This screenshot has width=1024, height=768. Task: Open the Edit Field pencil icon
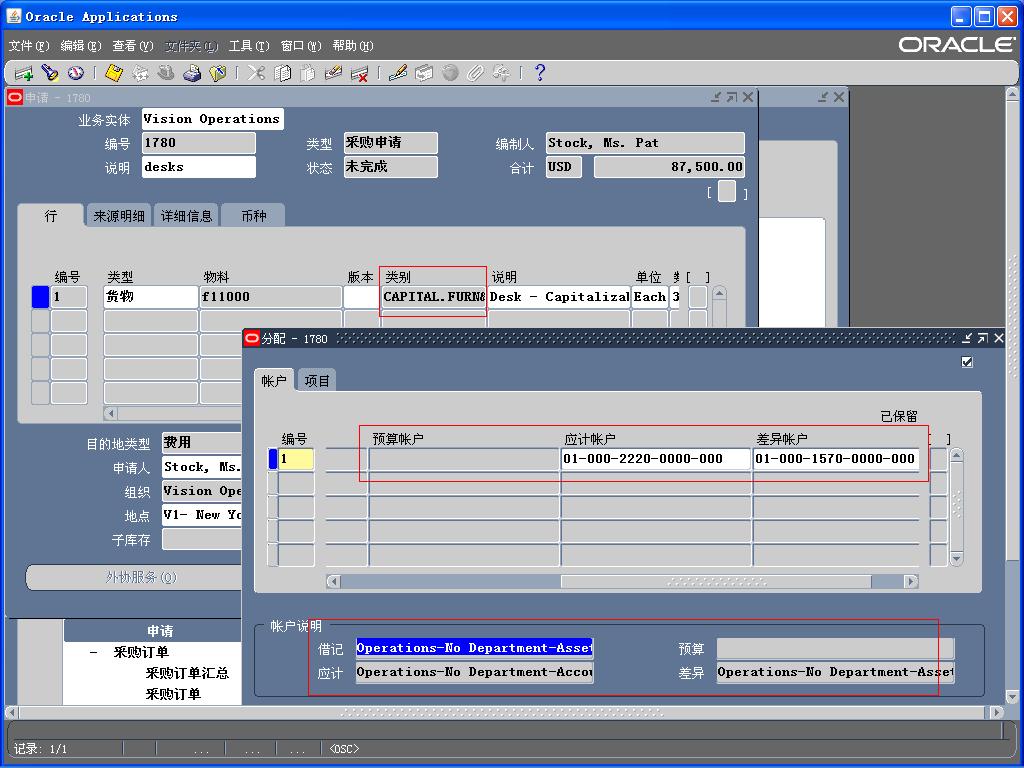tap(398, 73)
